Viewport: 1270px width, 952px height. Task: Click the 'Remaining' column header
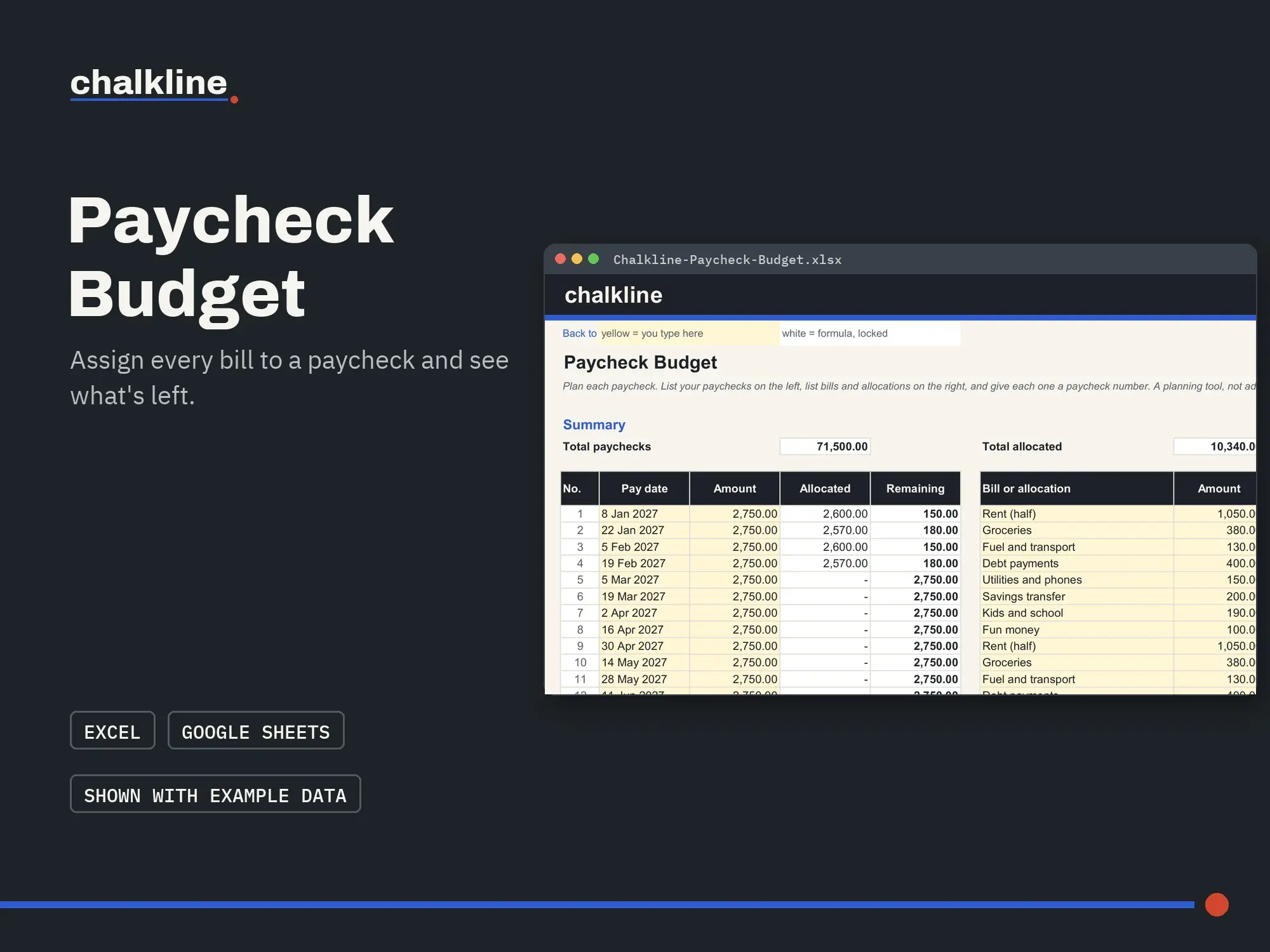click(915, 488)
